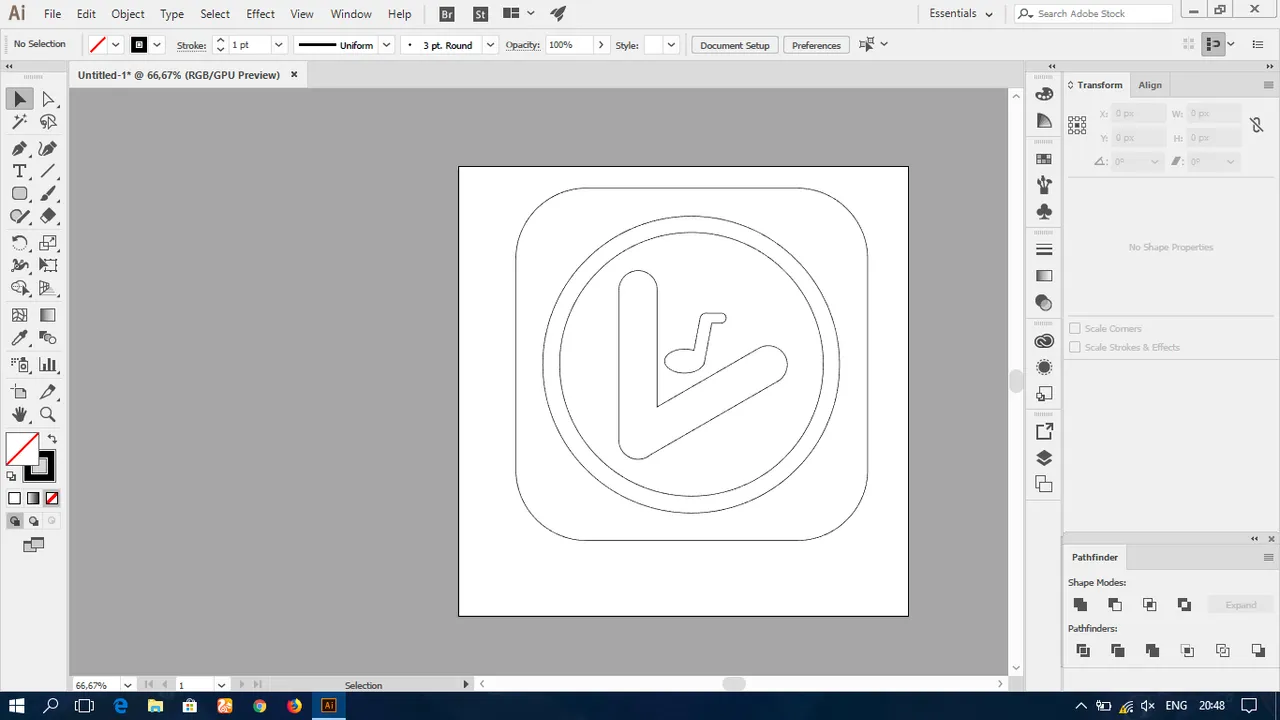1280x720 pixels.
Task: Pick the Magic Wand tool
Action: [20, 122]
